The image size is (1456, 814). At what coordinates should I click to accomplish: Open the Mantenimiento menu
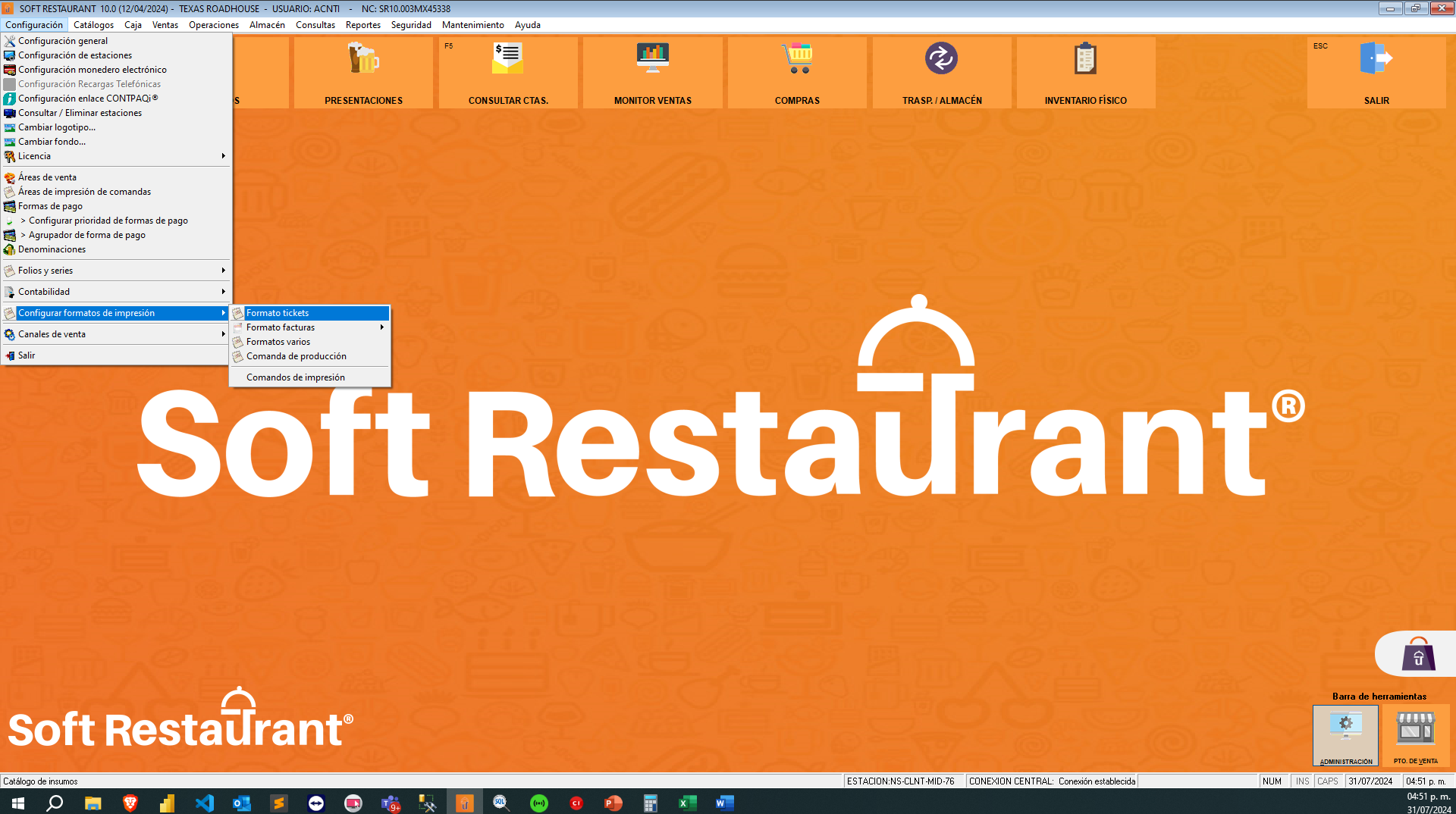[472, 25]
